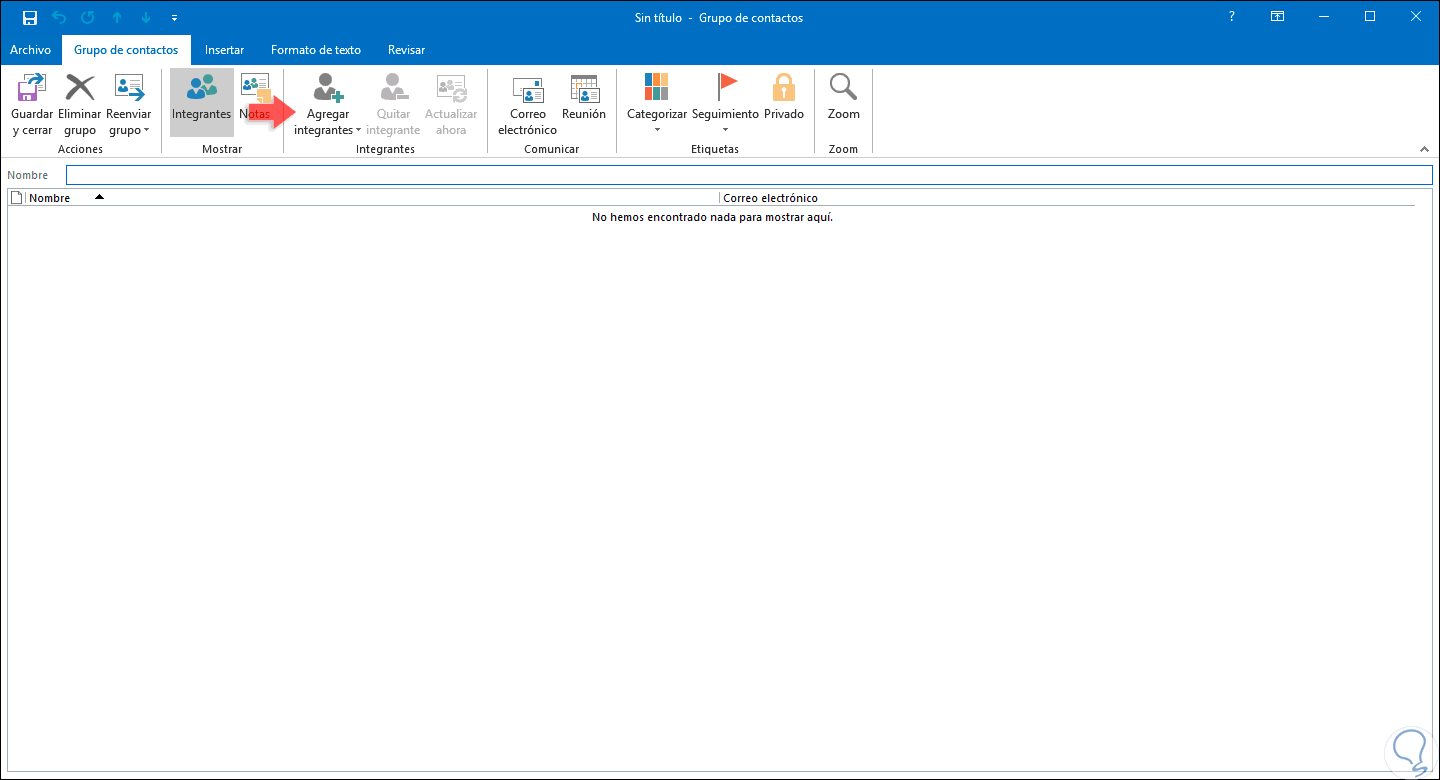Sort by Nombre column header
The width and height of the screenshot is (1440, 780).
pyautogui.click(x=372, y=198)
